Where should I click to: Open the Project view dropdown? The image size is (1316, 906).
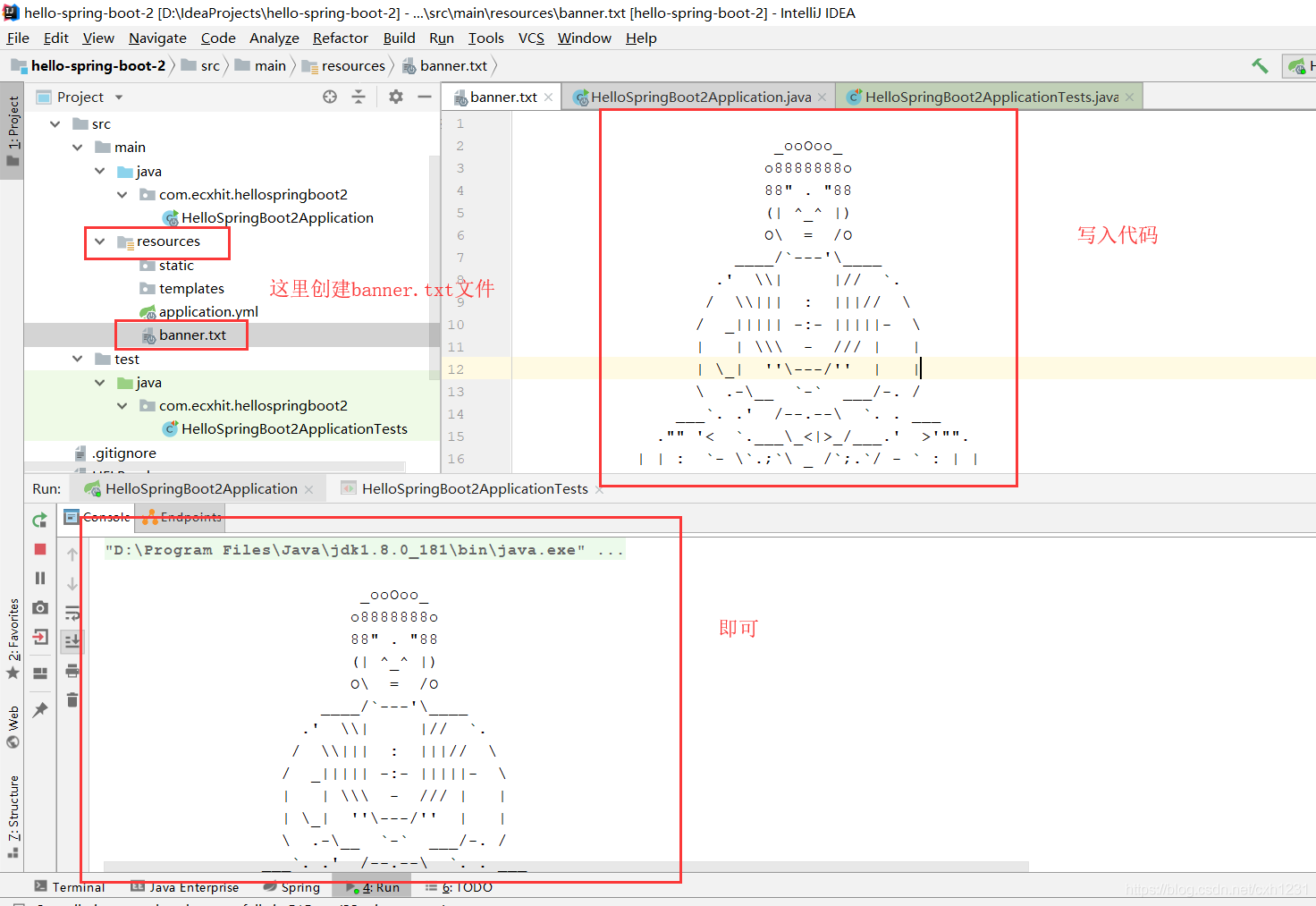coord(119,97)
